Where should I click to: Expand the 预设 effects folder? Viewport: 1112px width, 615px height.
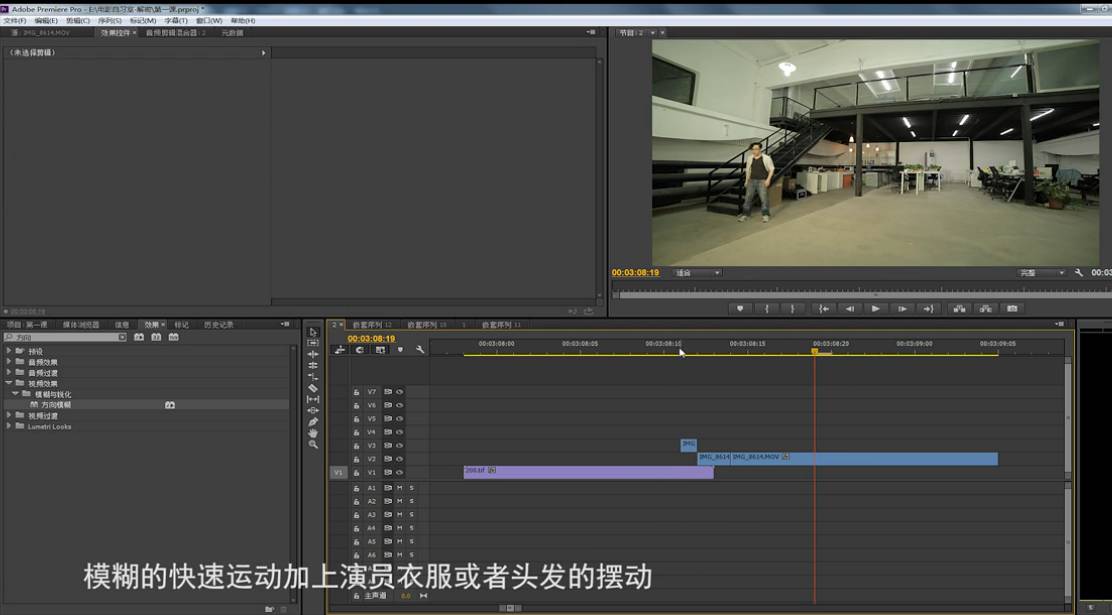pyautogui.click(x=9, y=350)
